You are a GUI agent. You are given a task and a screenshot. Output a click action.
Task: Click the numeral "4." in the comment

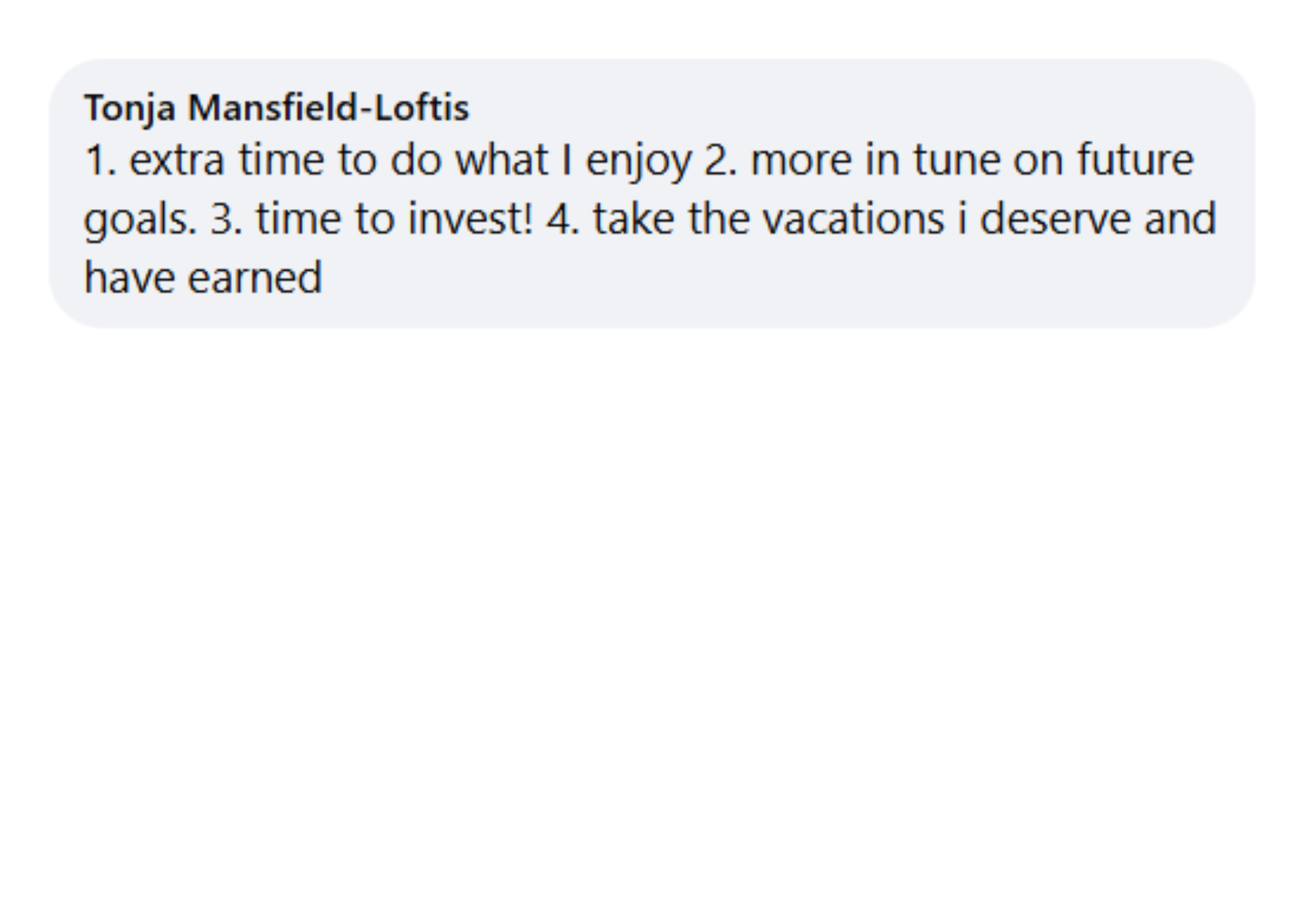point(563,220)
